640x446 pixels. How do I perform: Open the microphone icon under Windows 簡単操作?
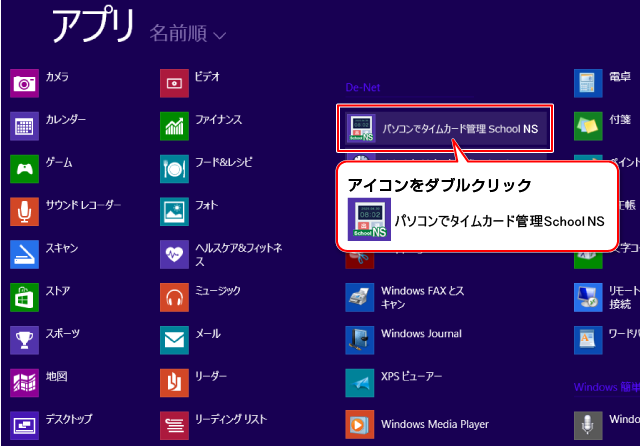pos(588,426)
